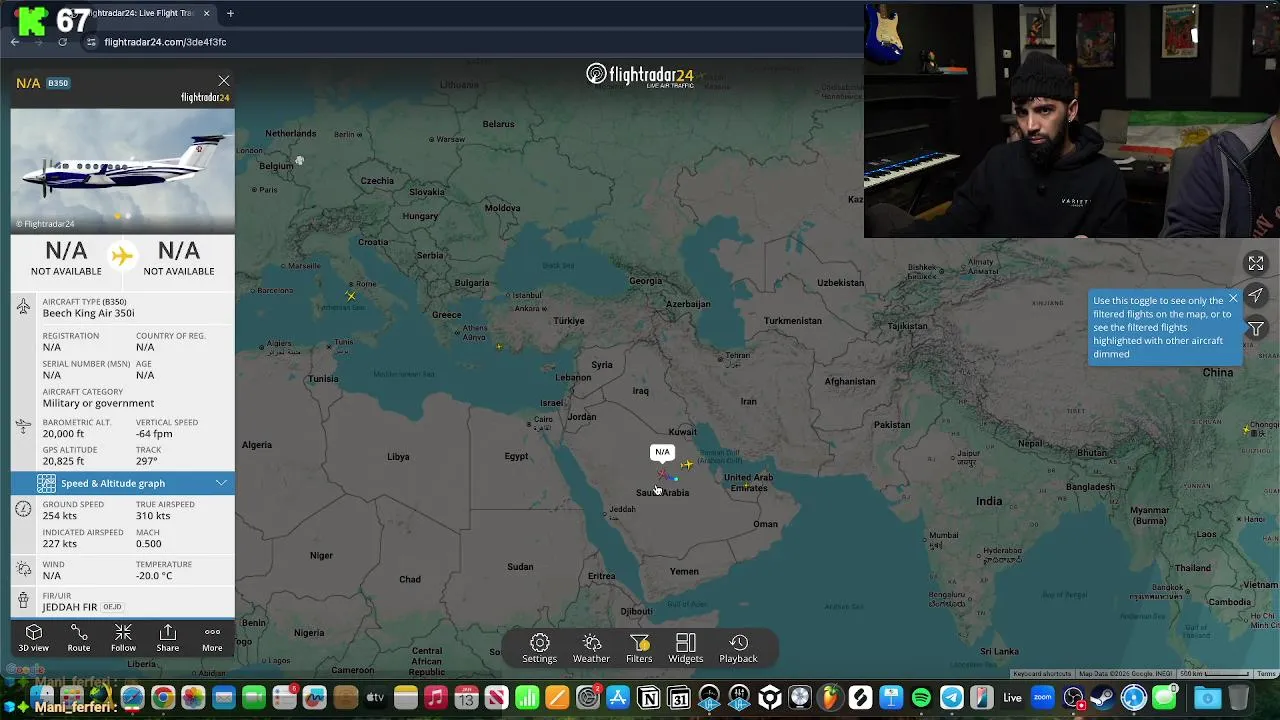Click the Saudi Arabia map label
The height and width of the screenshot is (720, 1280).
pyautogui.click(x=662, y=493)
